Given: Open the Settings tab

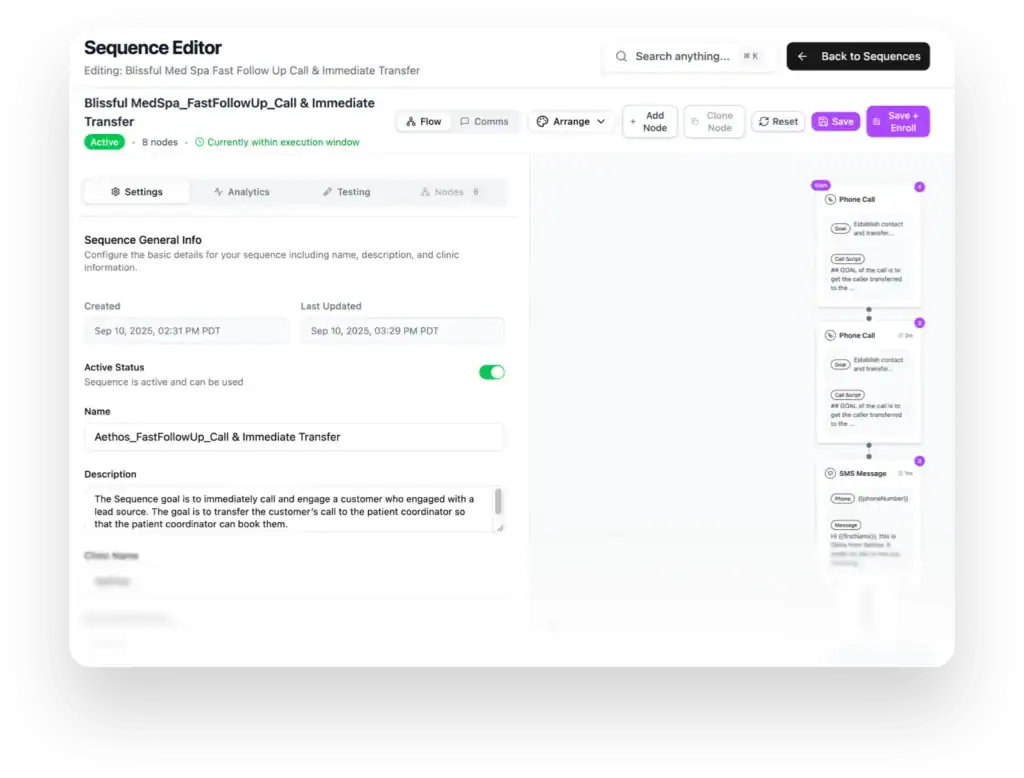Looking at the screenshot, I should point(137,192).
